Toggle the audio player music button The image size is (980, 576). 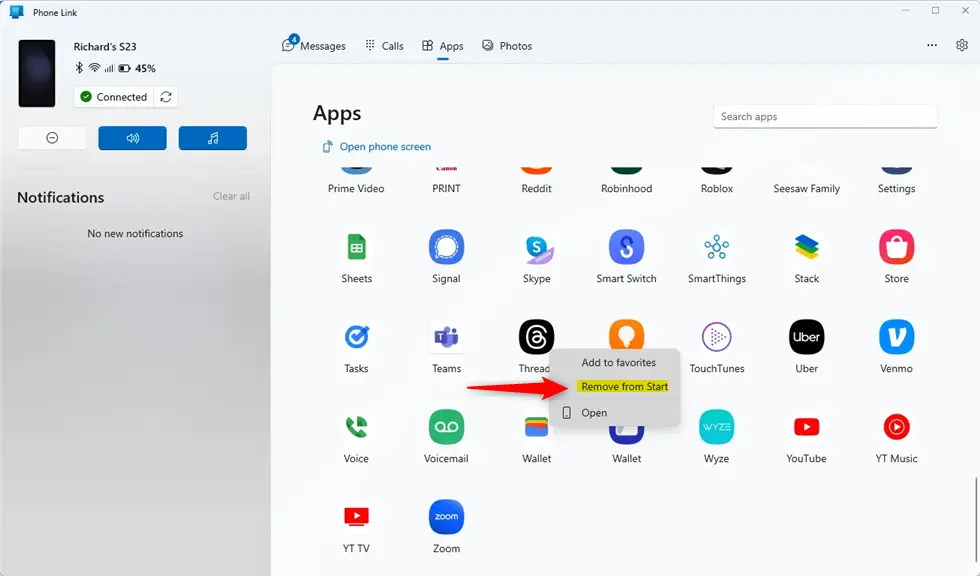tap(212, 138)
